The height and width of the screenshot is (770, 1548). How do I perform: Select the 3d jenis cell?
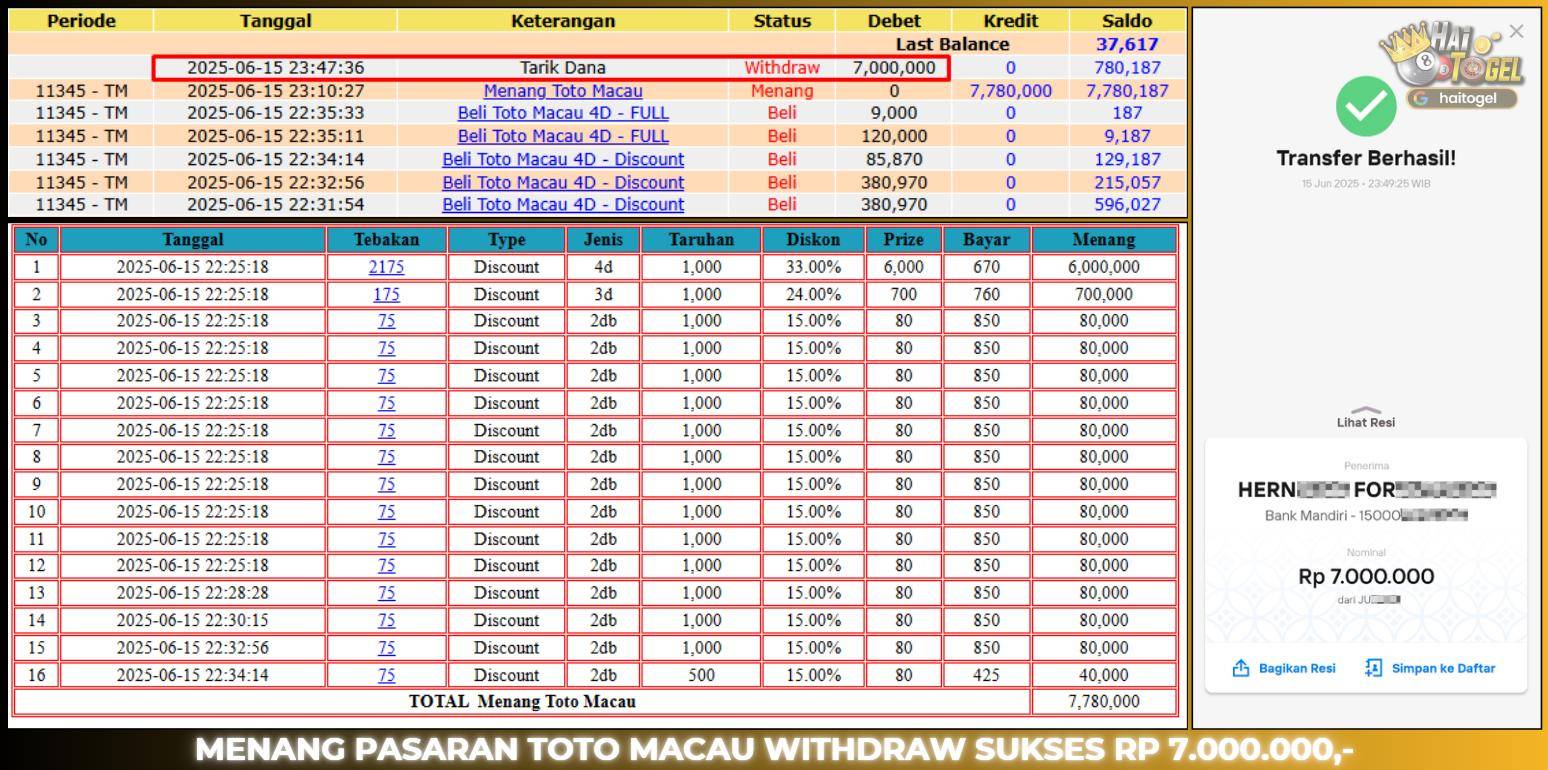click(603, 294)
